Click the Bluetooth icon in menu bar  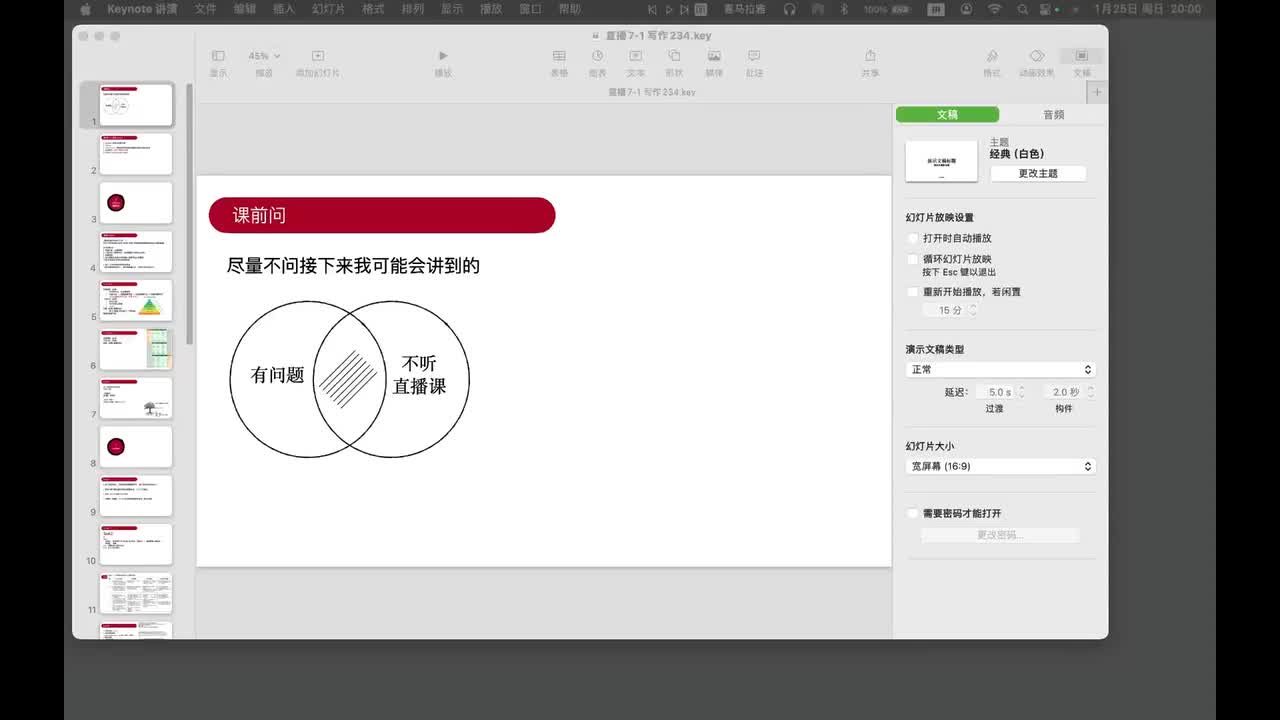click(x=843, y=9)
